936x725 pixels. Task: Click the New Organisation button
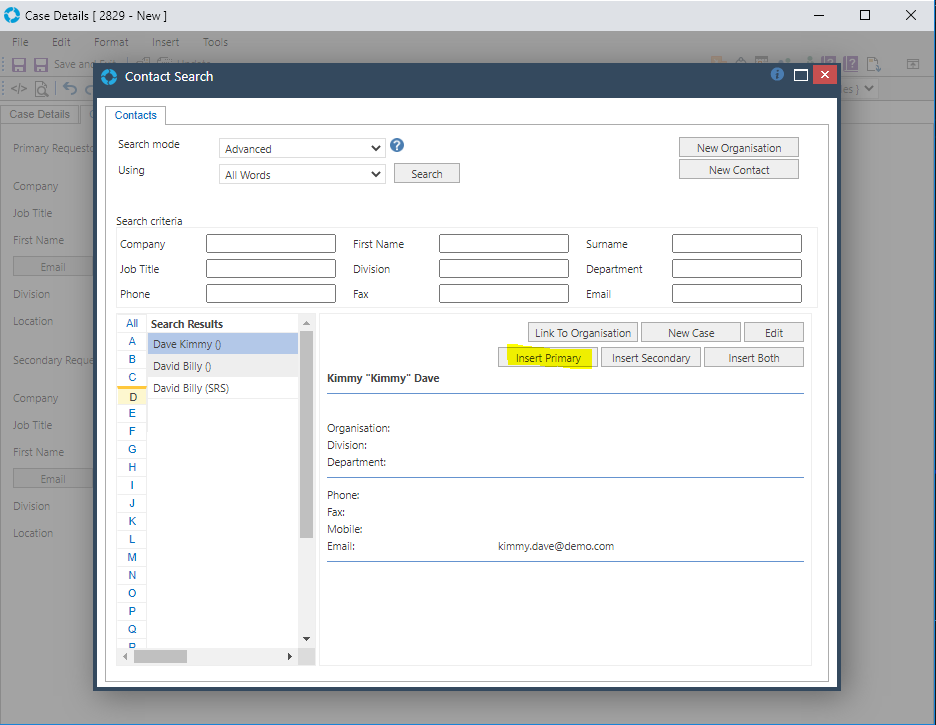click(739, 148)
